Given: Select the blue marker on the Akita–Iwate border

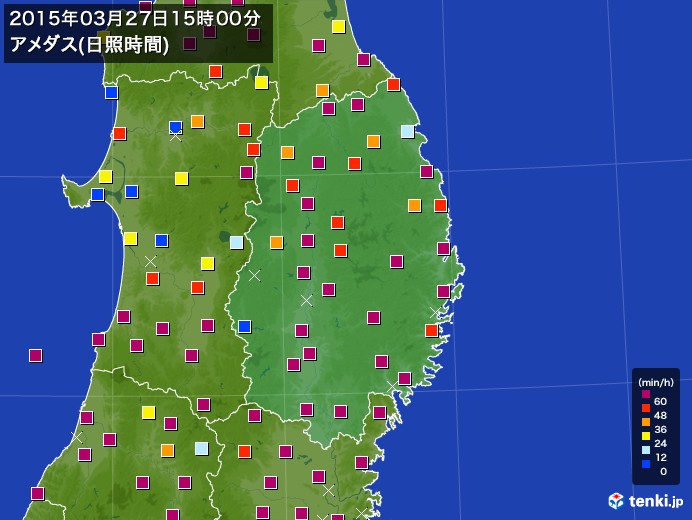Looking at the screenshot, I should click(244, 326).
